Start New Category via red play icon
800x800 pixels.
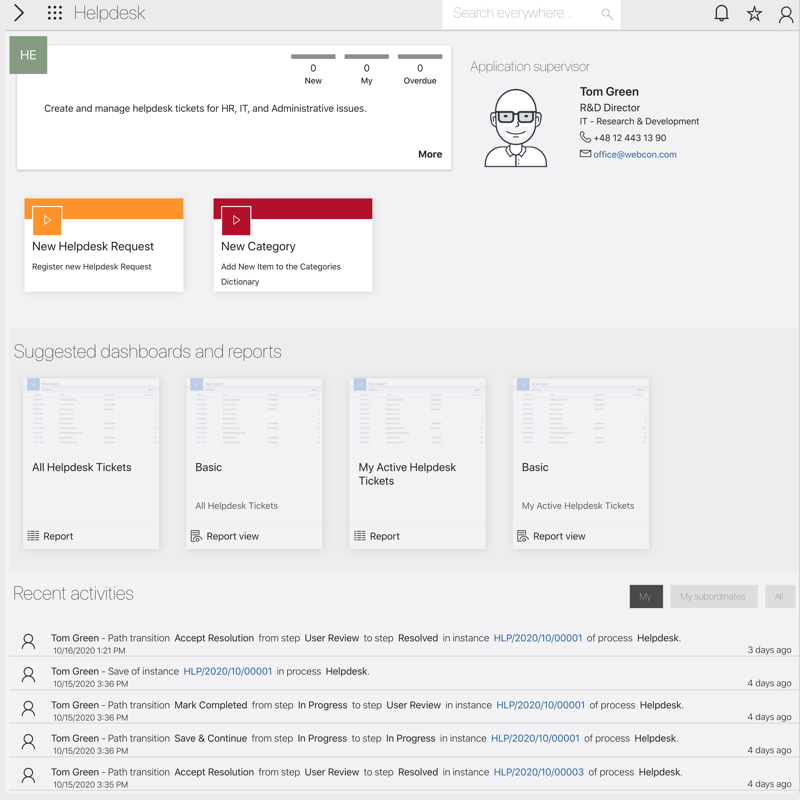click(236, 220)
